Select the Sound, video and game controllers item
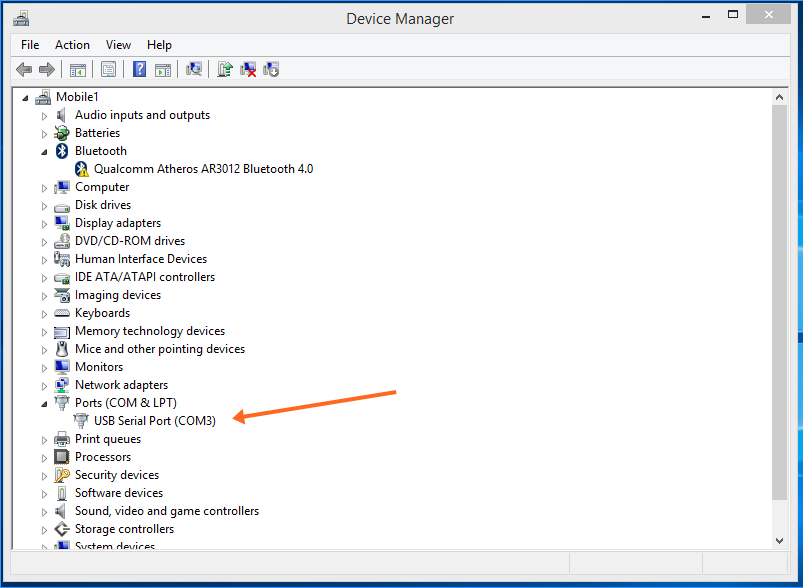 (166, 511)
